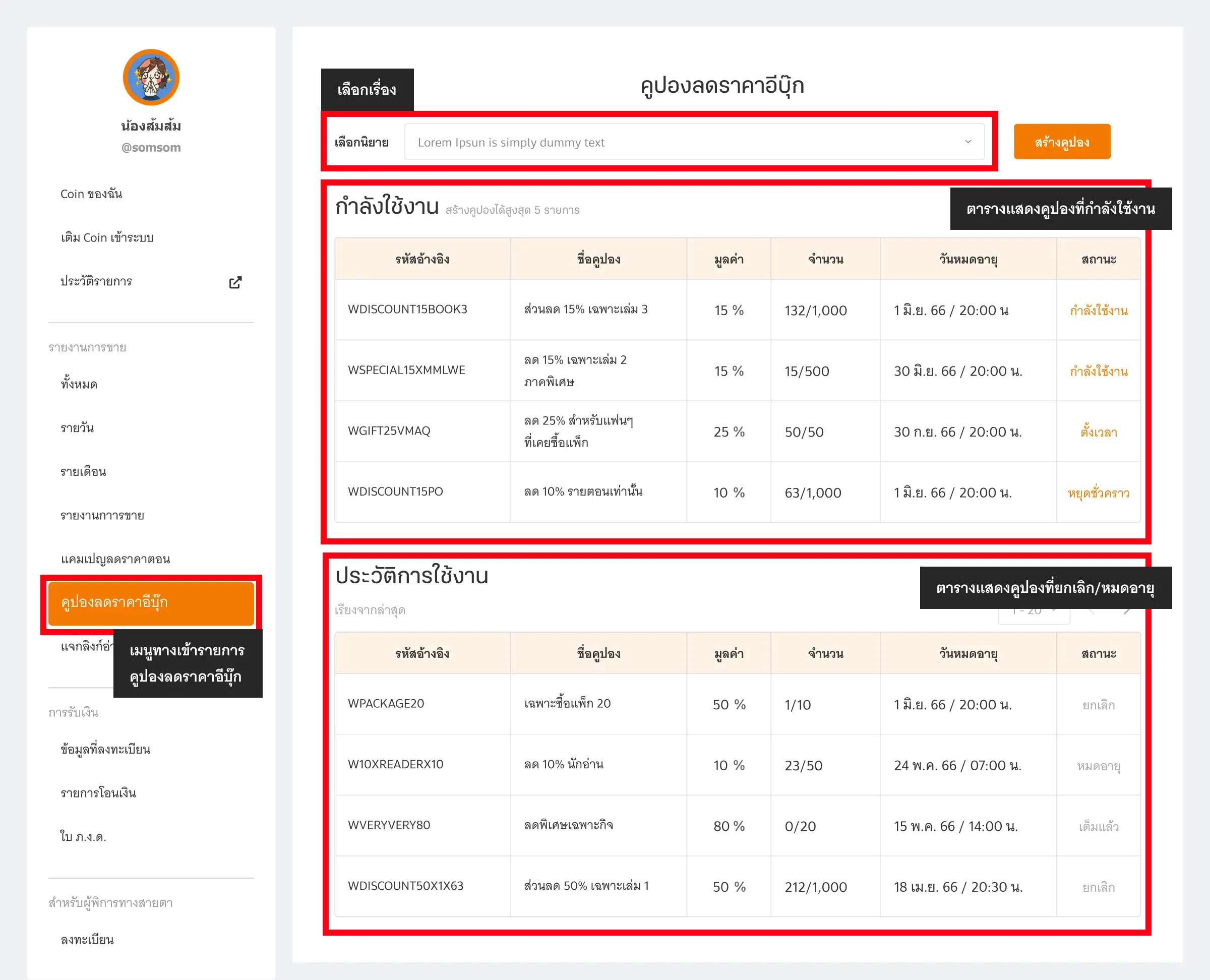Screen dimensions: 1210x980
Task: Click the น้องส้มส้ม profile avatar
Action: coord(151,77)
